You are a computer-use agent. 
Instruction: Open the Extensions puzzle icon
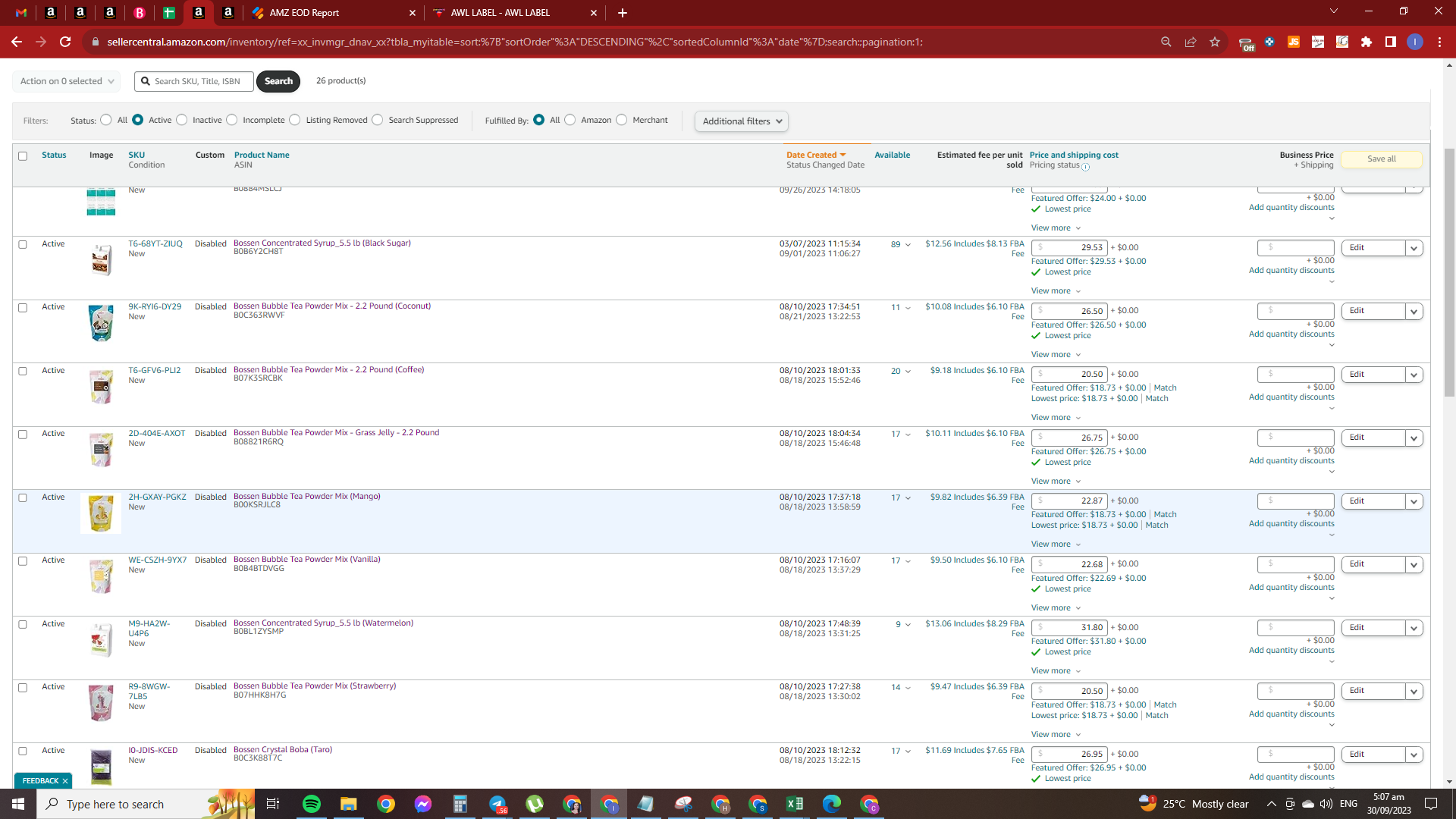click(1367, 42)
